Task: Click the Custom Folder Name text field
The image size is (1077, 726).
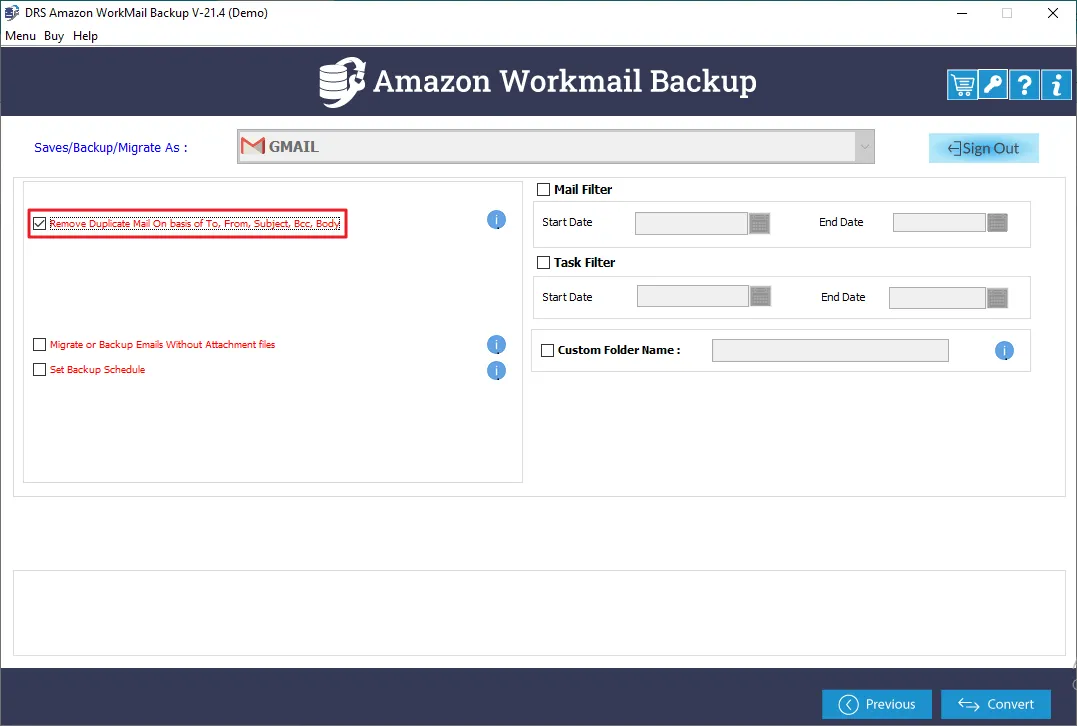Action: 830,350
